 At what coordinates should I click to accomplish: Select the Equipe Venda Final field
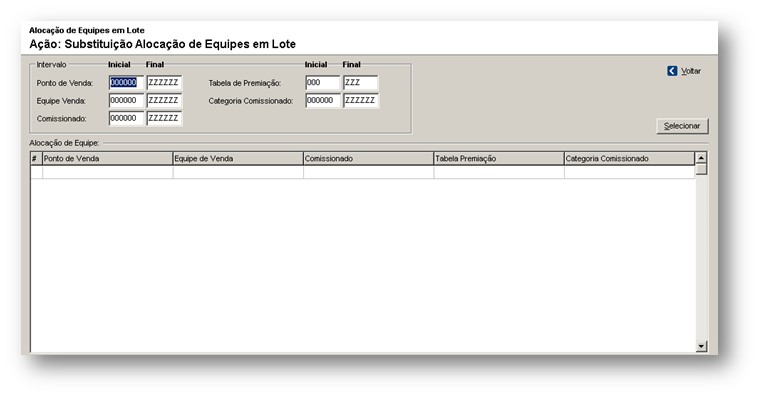tap(164, 101)
